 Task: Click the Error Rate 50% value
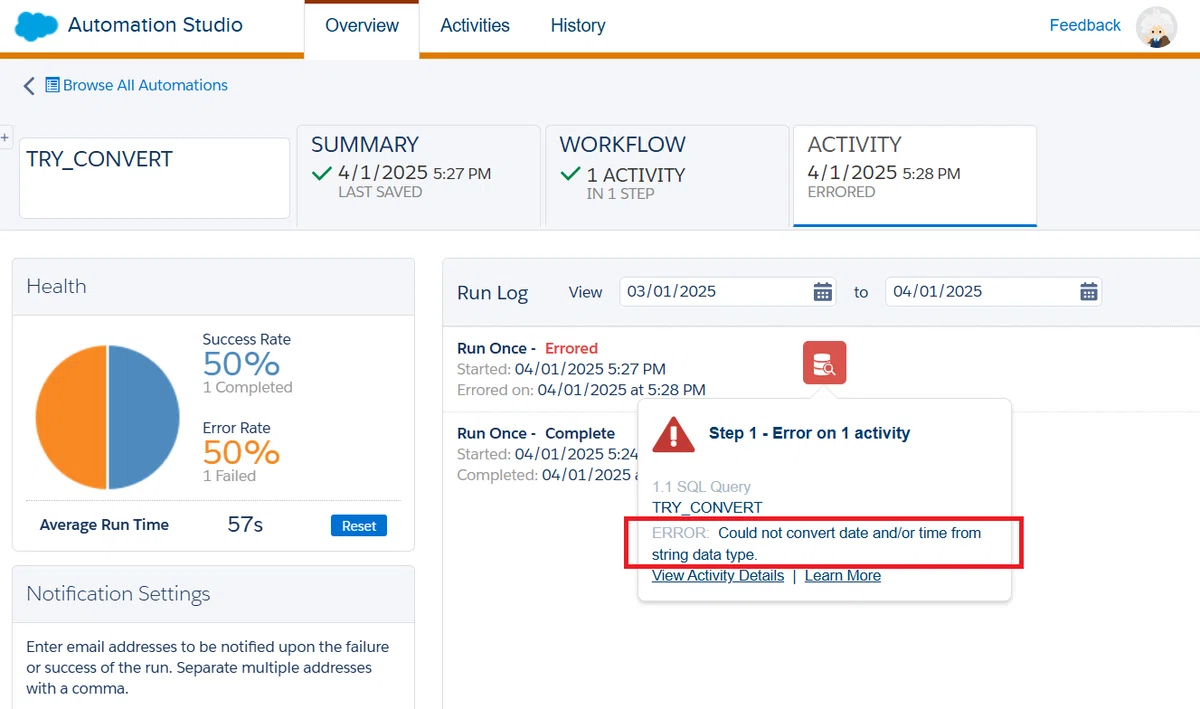241,452
